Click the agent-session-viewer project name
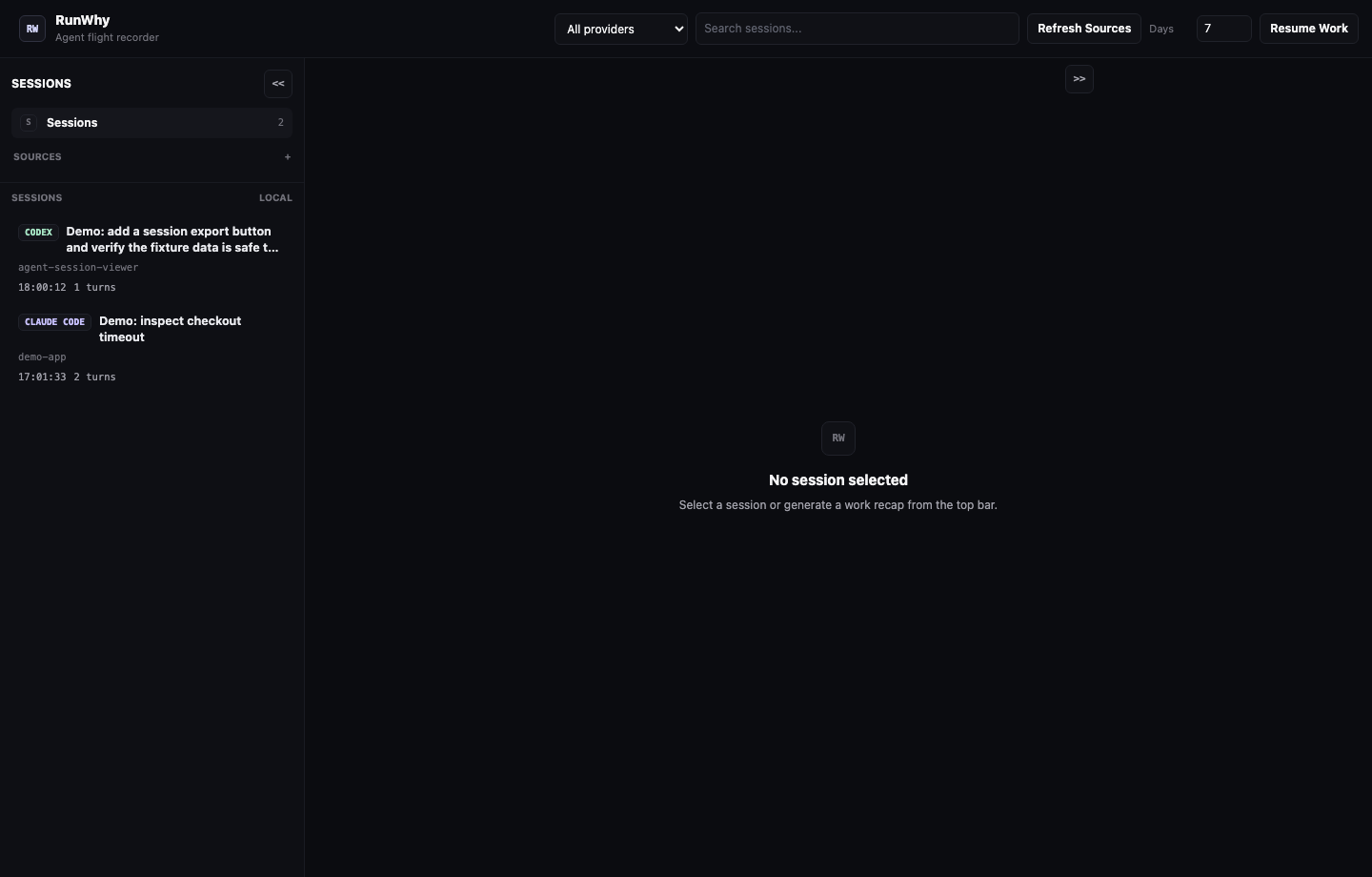 (78, 268)
